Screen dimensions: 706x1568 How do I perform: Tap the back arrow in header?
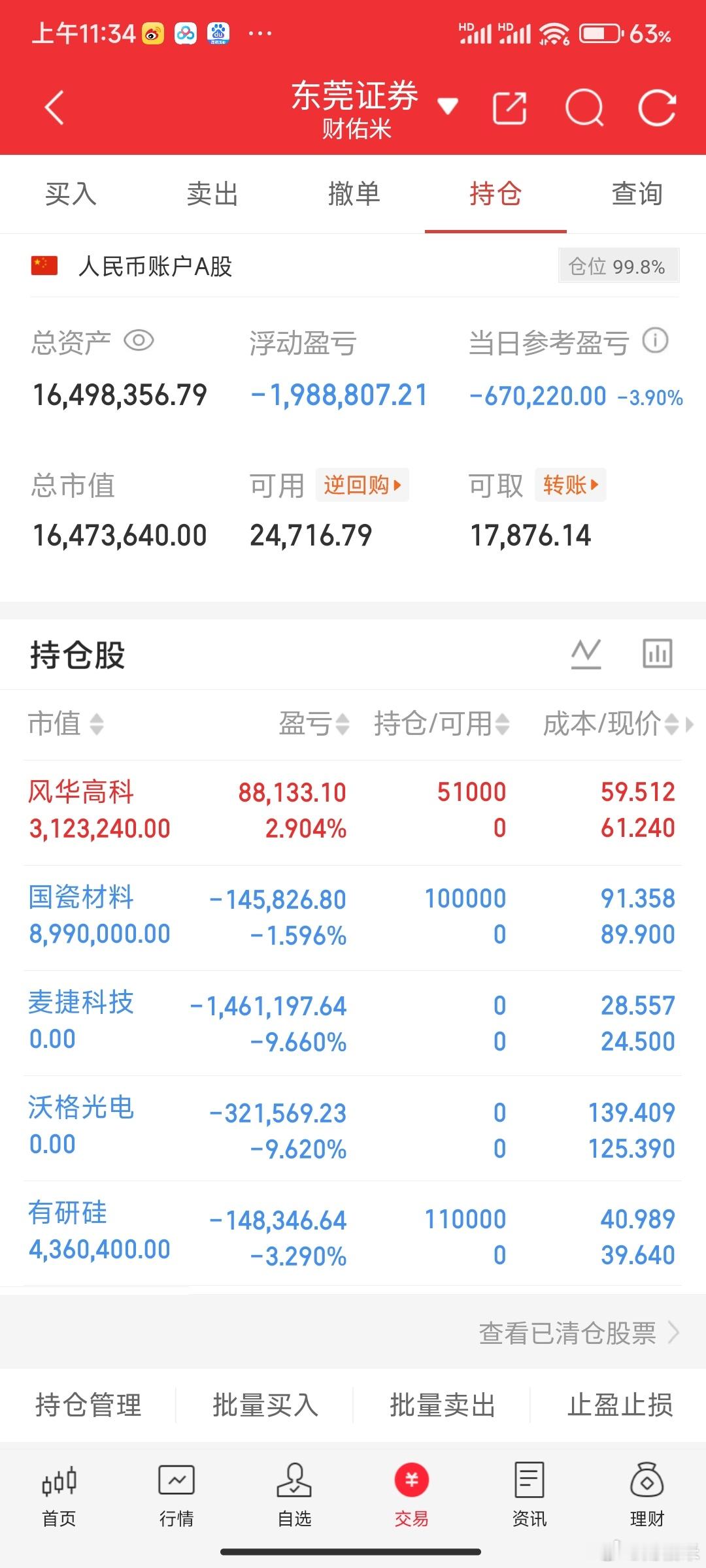pos(55,108)
